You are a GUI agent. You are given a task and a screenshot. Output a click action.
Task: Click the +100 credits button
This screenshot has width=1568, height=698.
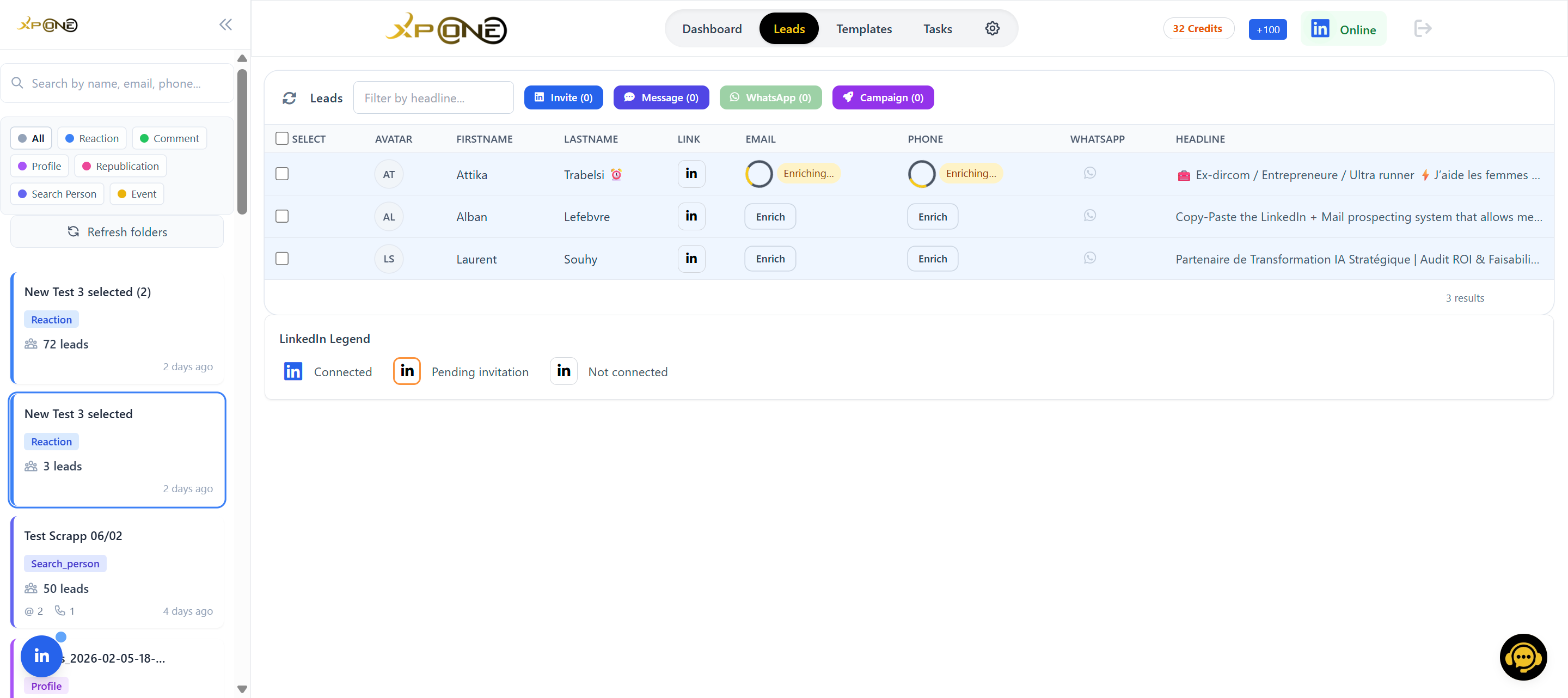[1267, 29]
